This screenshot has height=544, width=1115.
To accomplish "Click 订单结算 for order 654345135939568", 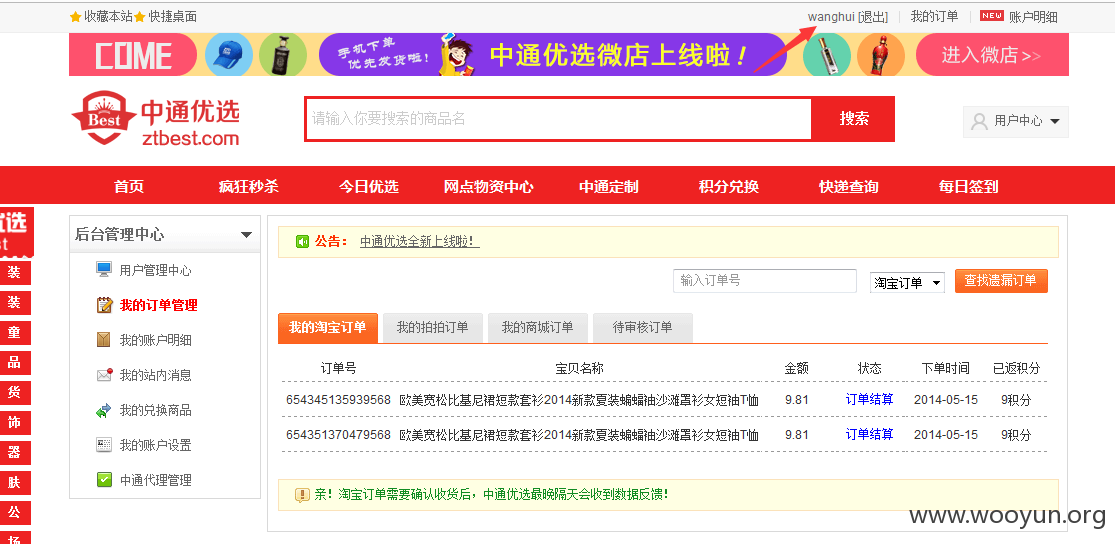I will [870, 400].
